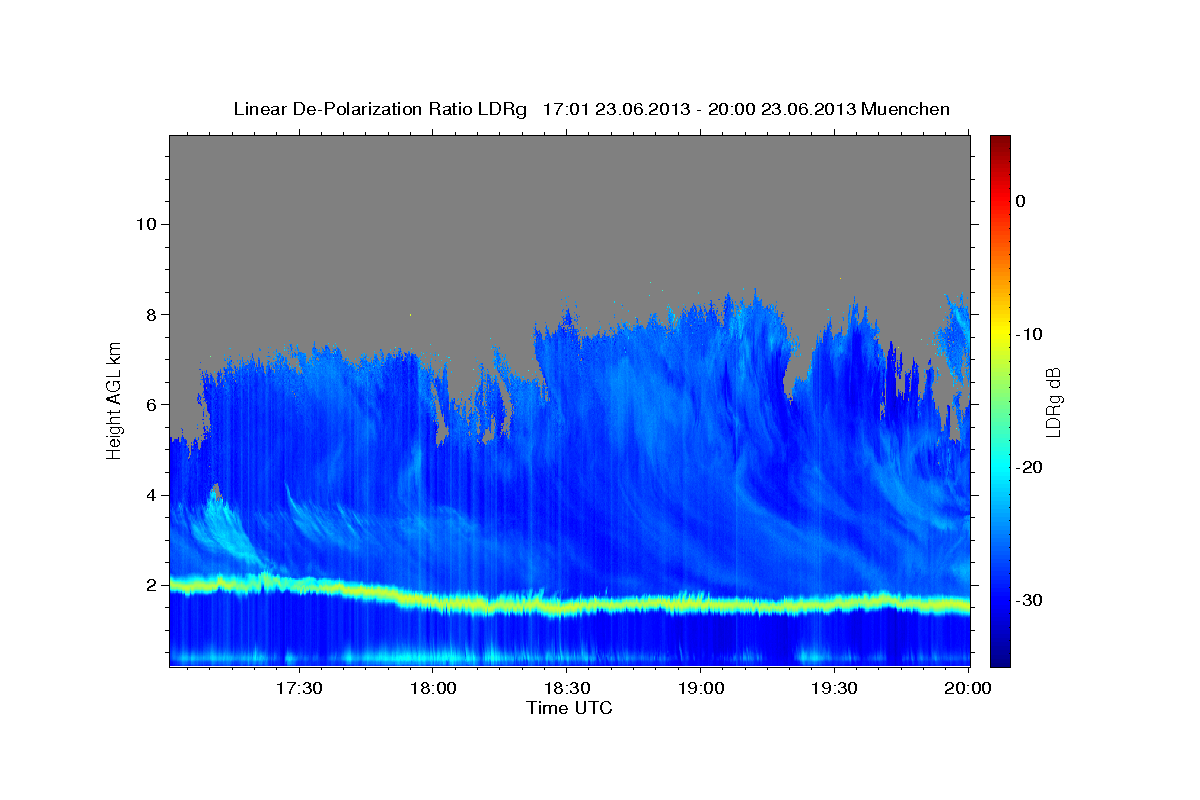Click the '20:00' time tick label
This screenshot has height=800, width=1200.
tap(968, 688)
